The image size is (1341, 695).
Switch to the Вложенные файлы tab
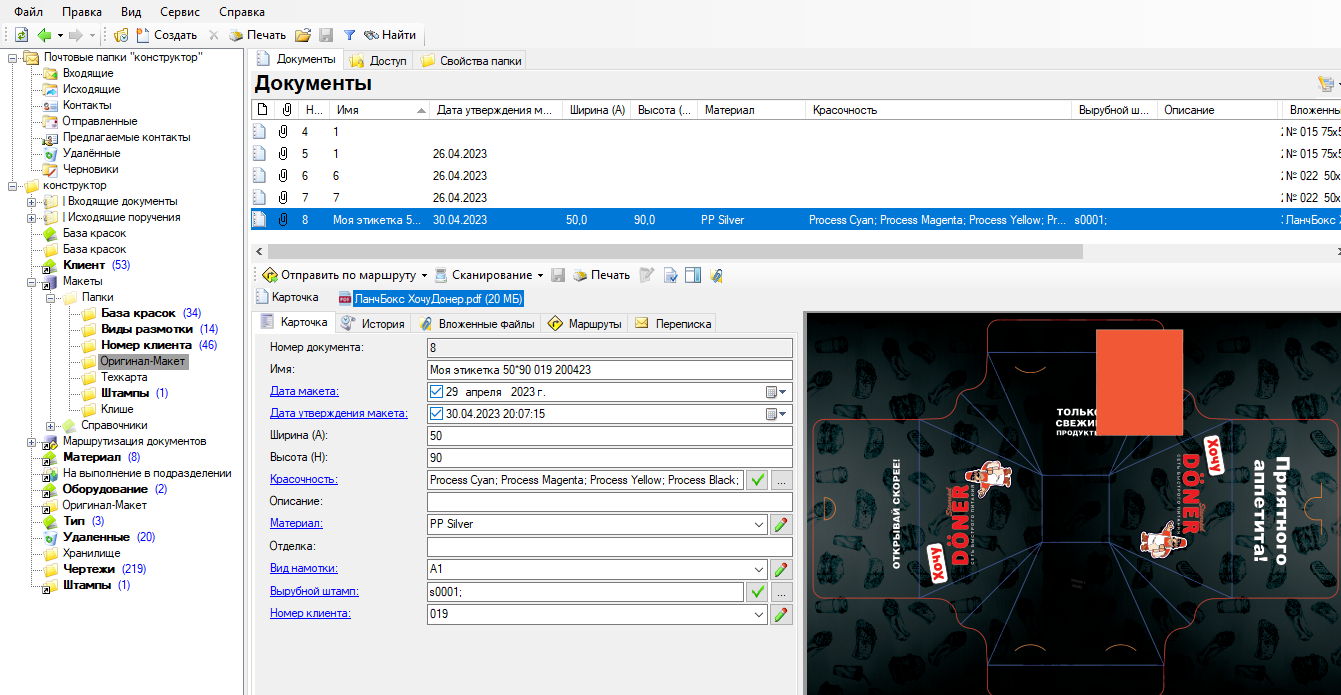477,324
